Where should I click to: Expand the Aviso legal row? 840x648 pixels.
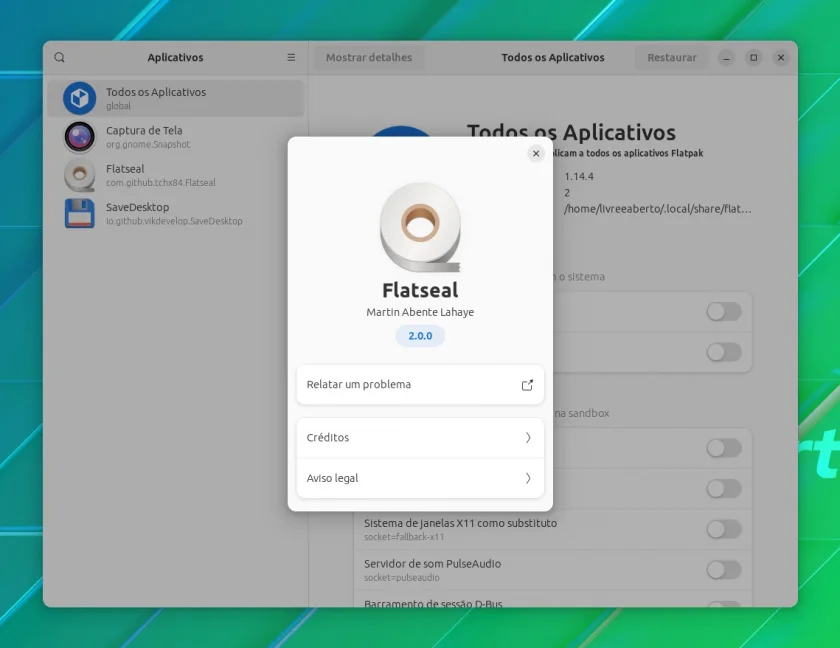pos(420,478)
